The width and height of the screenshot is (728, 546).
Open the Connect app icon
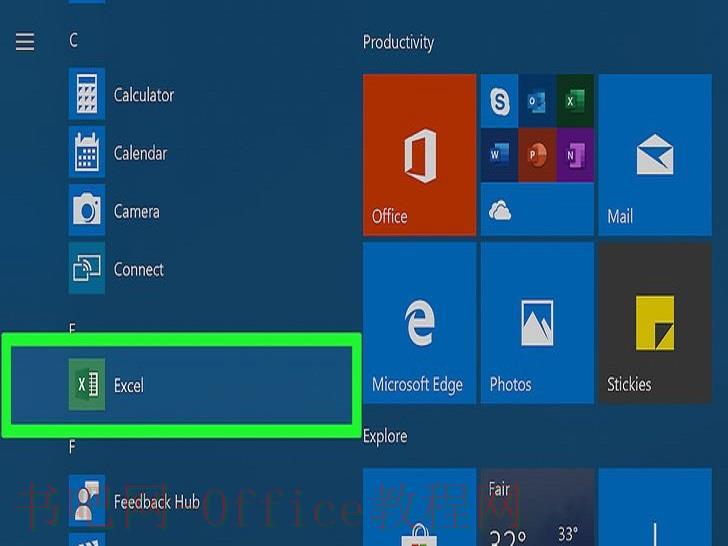[x=87, y=268]
